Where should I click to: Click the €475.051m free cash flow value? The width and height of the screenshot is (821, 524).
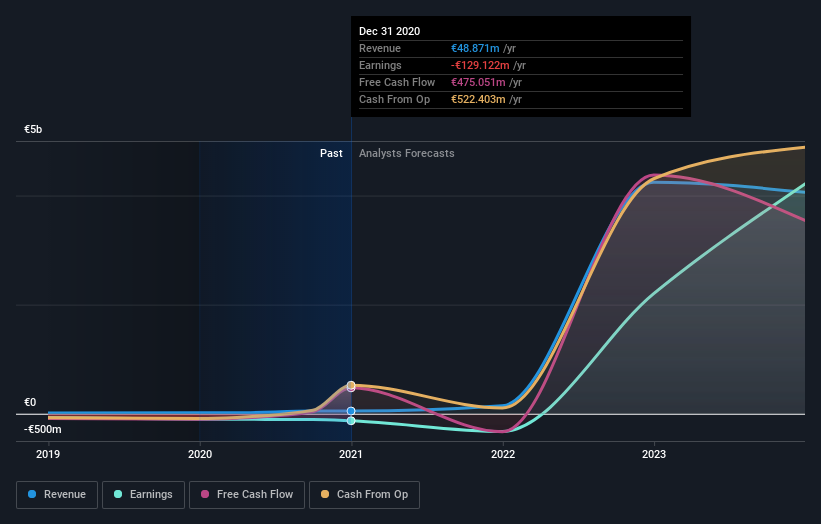[479, 82]
